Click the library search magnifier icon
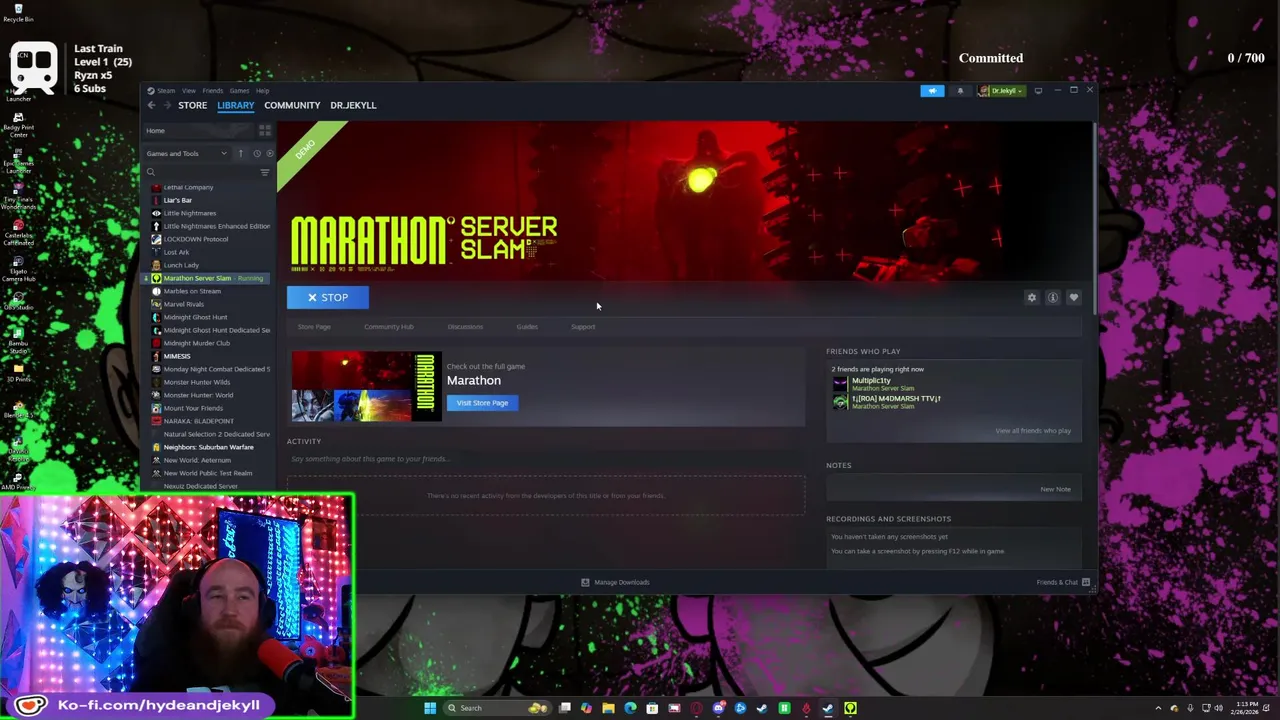The image size is (1280, 720). (x=151, y=173)
